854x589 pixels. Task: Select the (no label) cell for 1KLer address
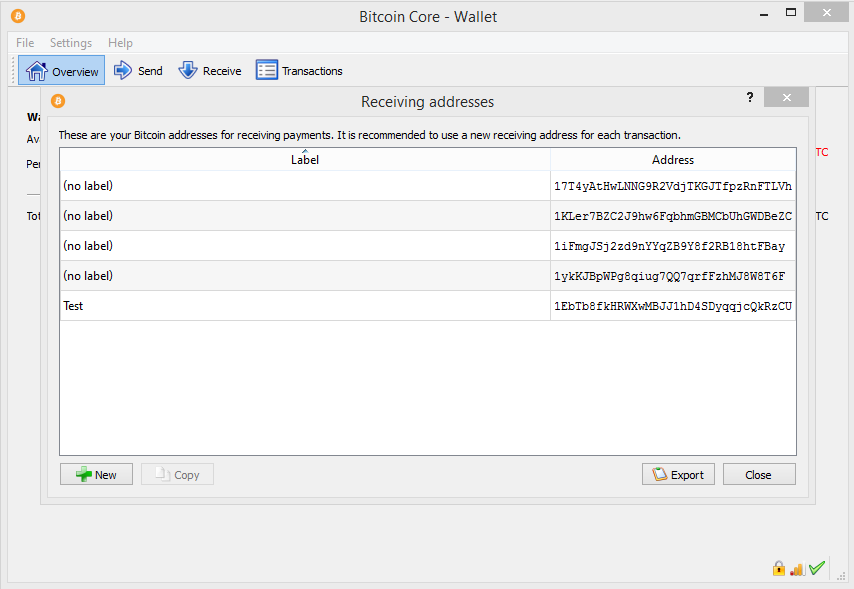tap(305, 216)
